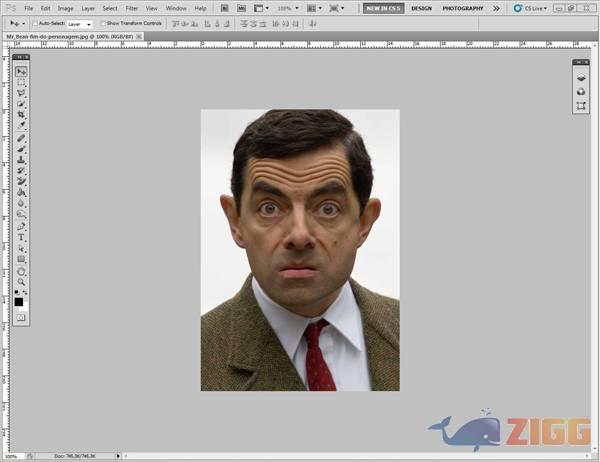Select the Rectangle shape tool
The image size is (600, 462).
21,259
